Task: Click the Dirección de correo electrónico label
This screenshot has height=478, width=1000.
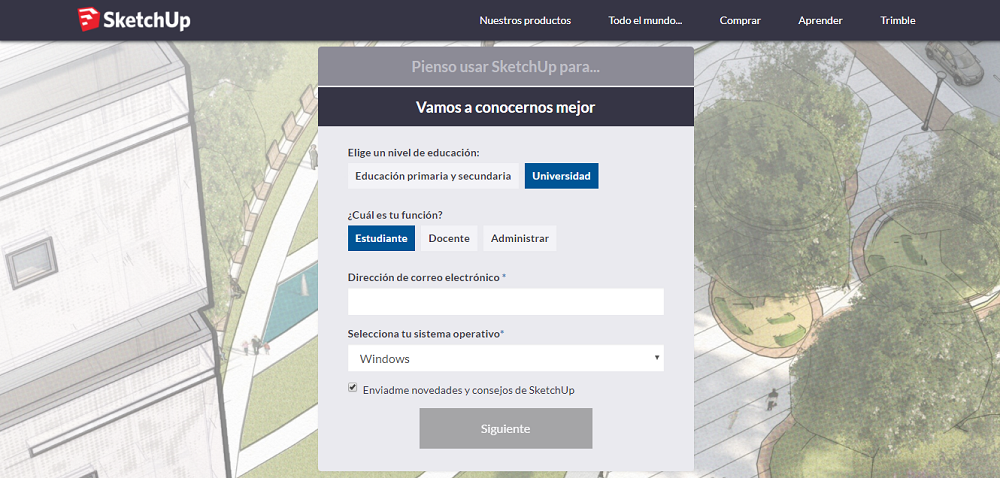Action: (427, 277)
